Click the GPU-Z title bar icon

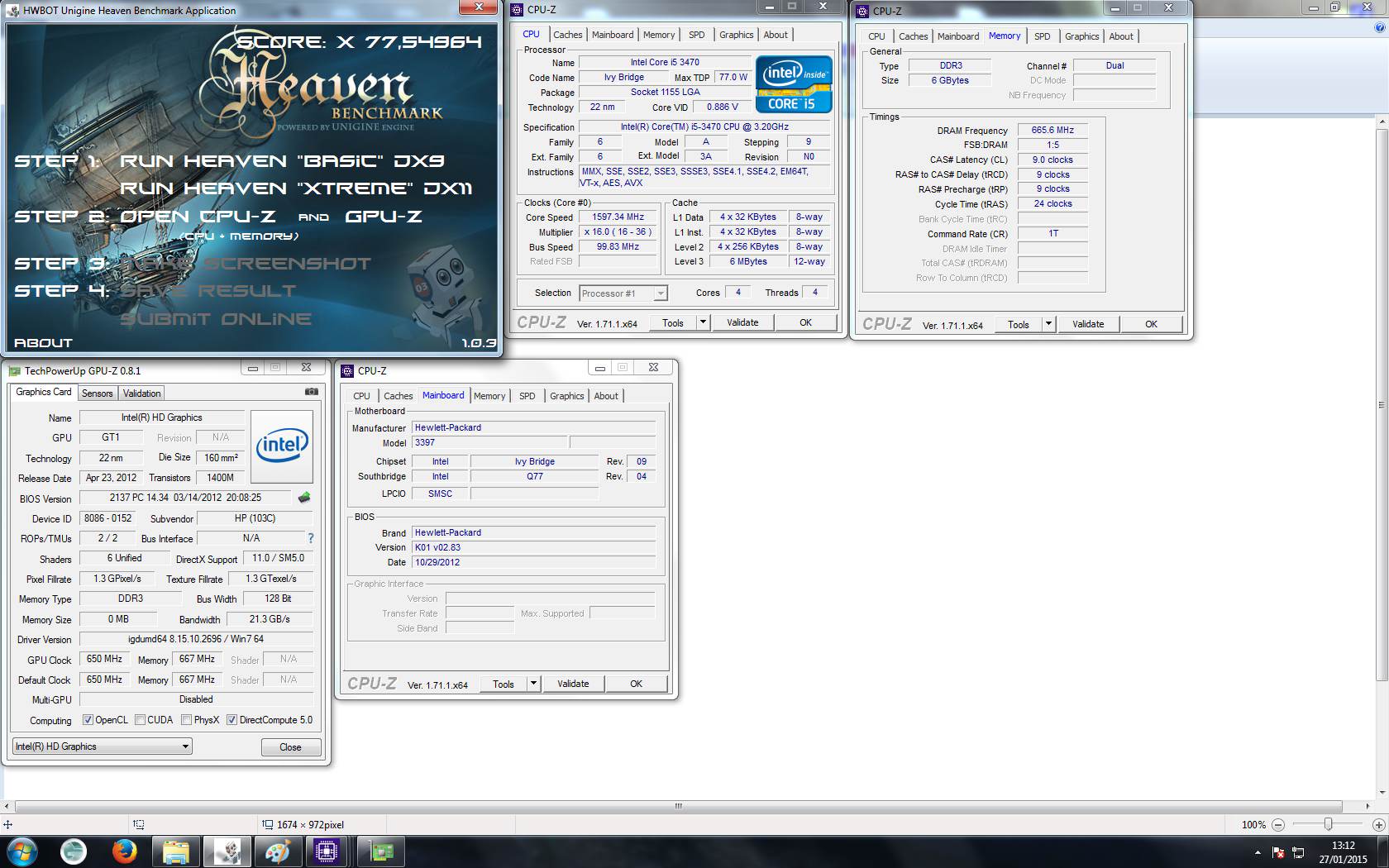[x=14, y=370]
